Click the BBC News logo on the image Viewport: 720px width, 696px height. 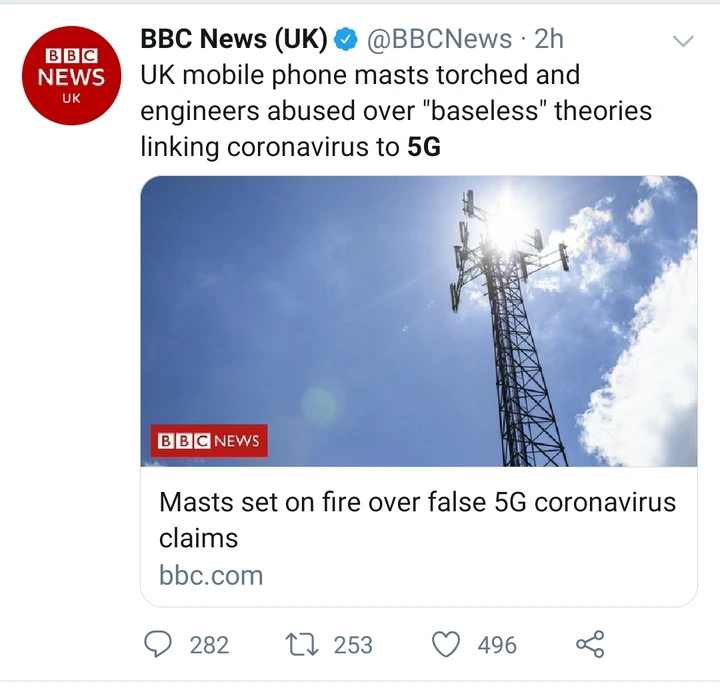[x=210, y=440]
